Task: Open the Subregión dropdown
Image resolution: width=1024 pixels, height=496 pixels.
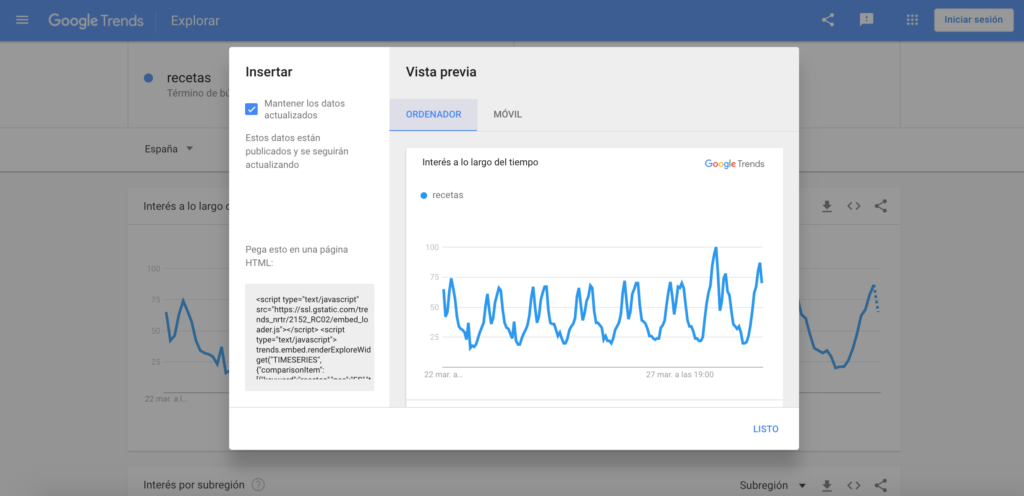Action: (x=773, y=486)
